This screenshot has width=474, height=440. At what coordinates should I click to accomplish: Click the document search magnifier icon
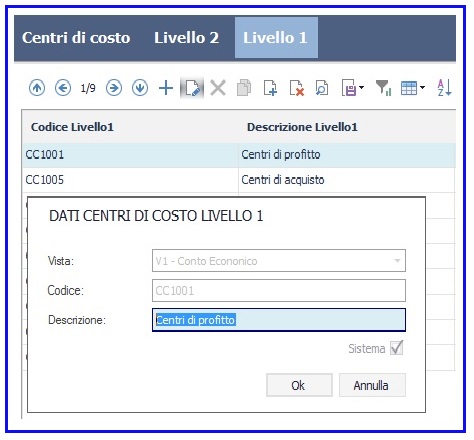(x=322, y=88)
